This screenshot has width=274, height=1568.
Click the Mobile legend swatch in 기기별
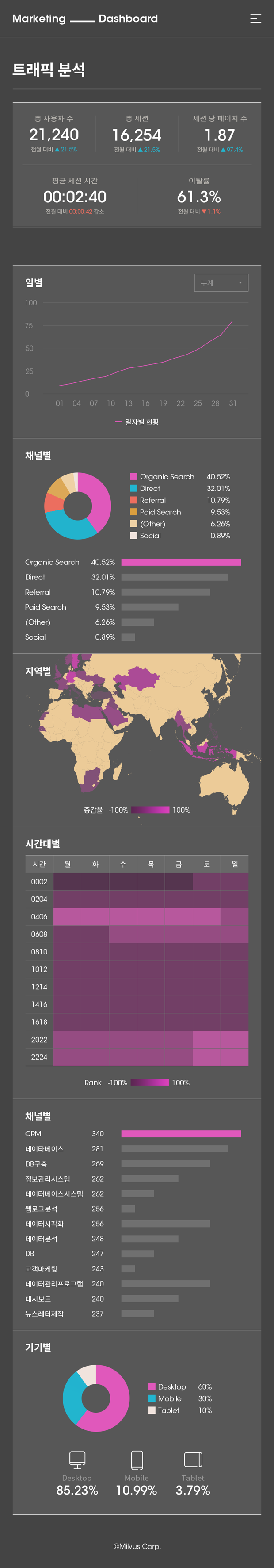152,1398
